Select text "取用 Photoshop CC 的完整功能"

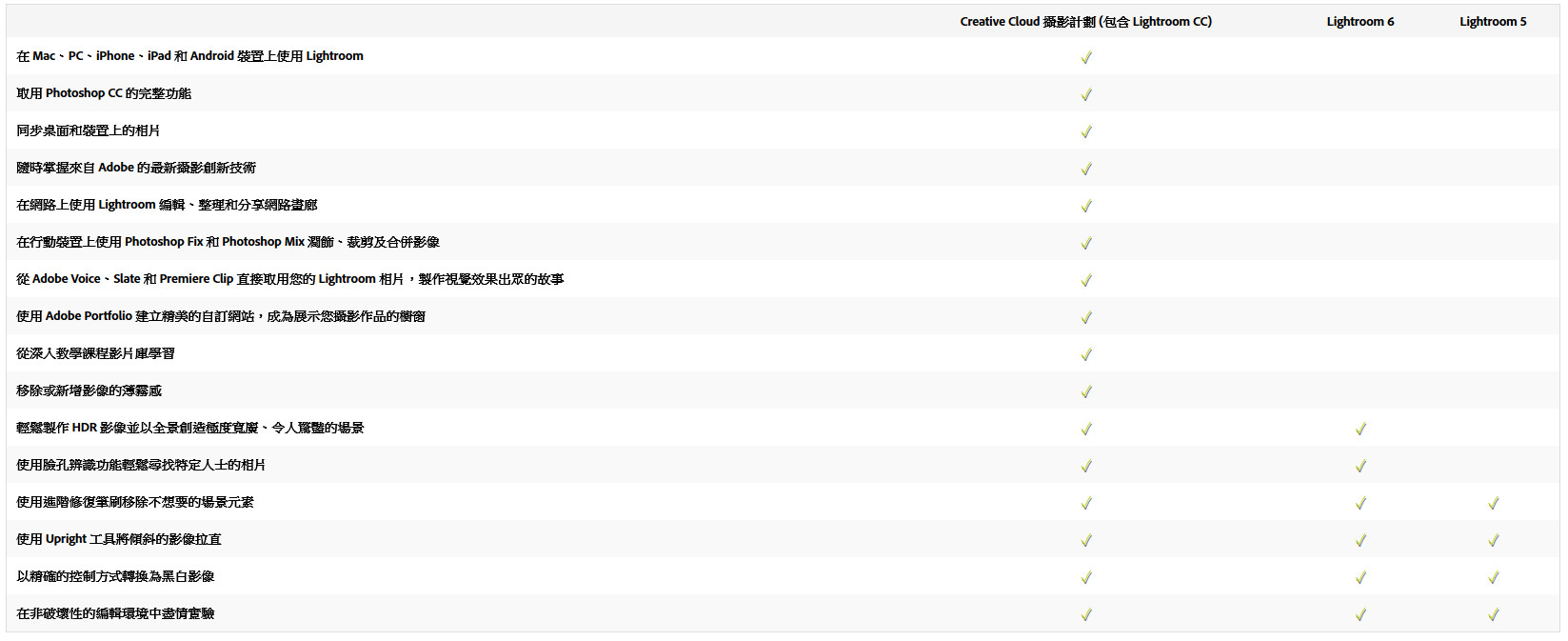104,93
